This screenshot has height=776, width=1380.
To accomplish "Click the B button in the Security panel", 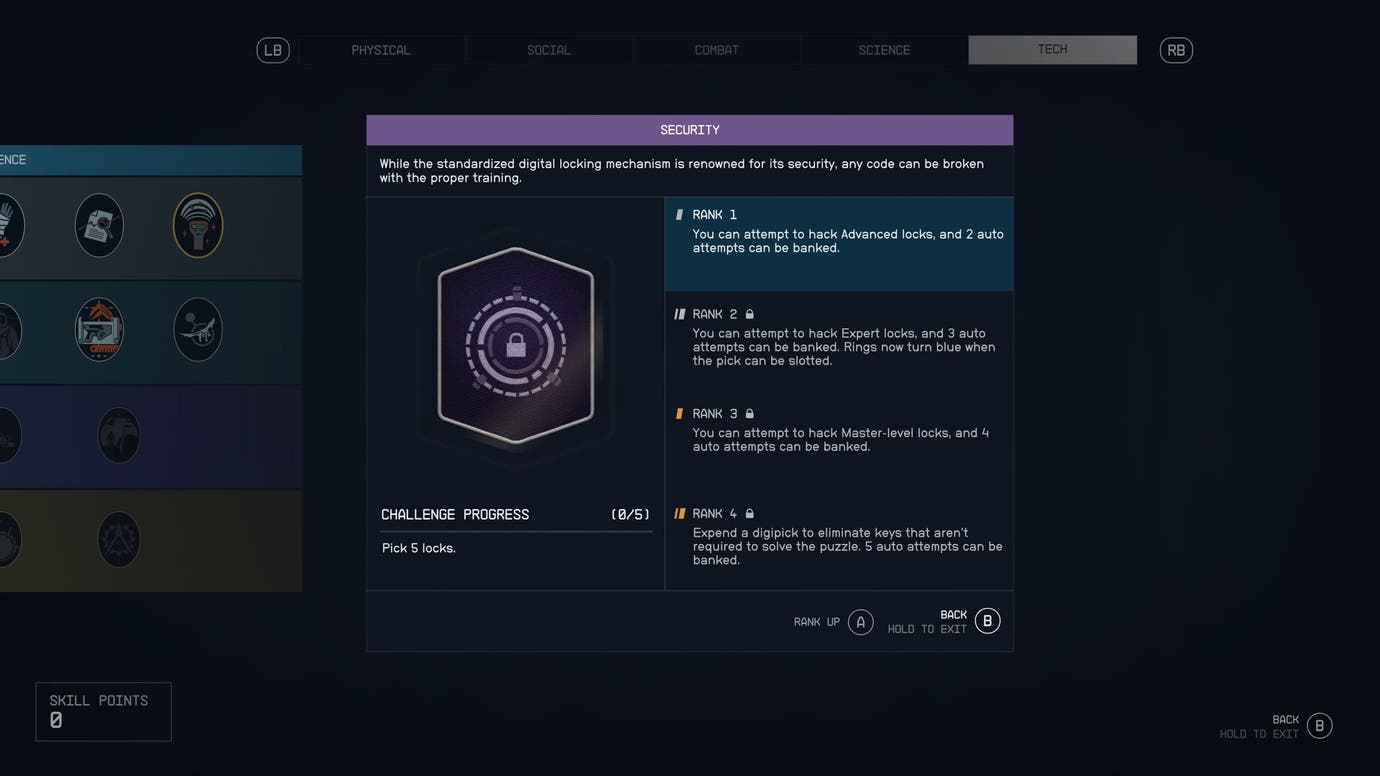I will 987,621.
